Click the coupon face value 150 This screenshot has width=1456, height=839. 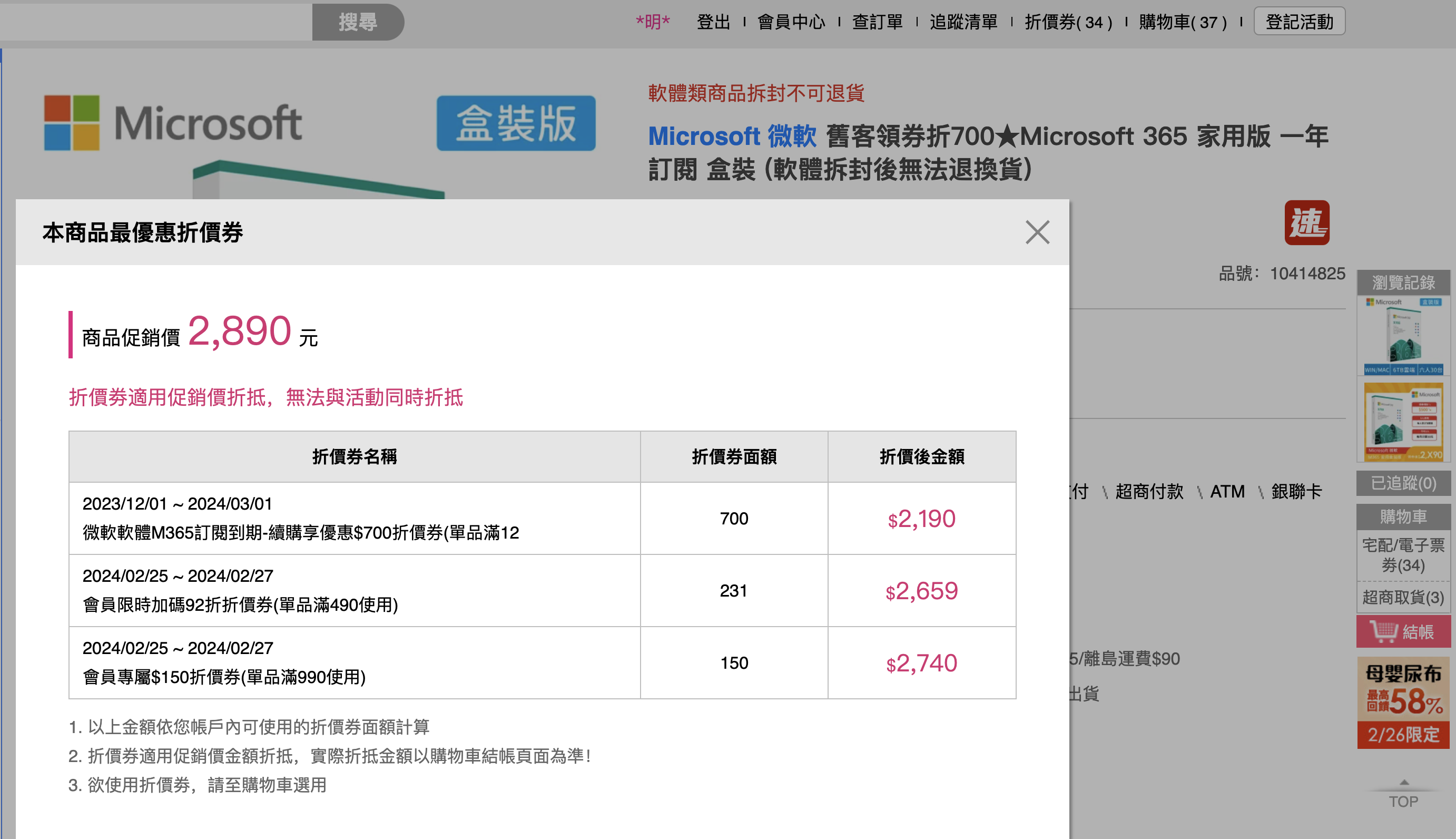click(x=734, y=662)
